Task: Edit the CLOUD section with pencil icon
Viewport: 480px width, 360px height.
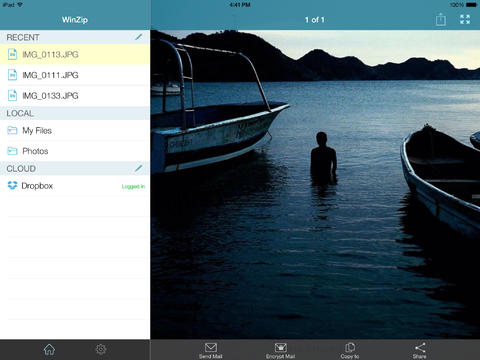Action: point(139,168)
